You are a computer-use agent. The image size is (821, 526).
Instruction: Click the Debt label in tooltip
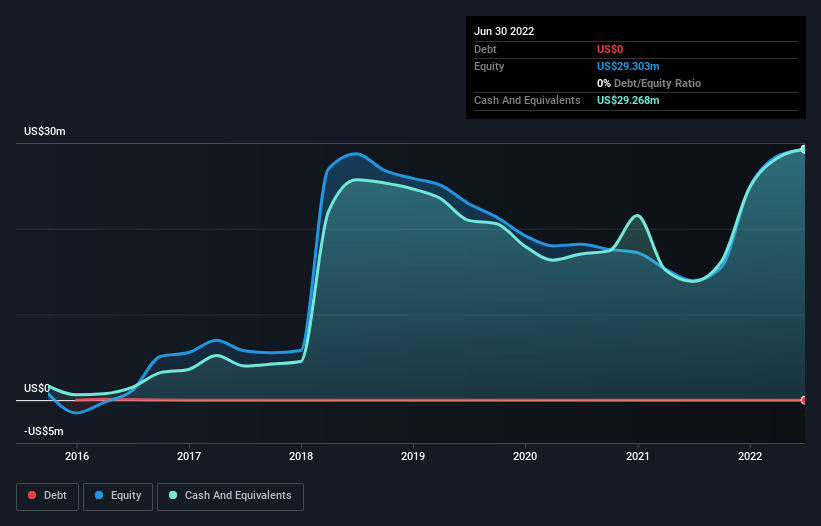(485, 49)
